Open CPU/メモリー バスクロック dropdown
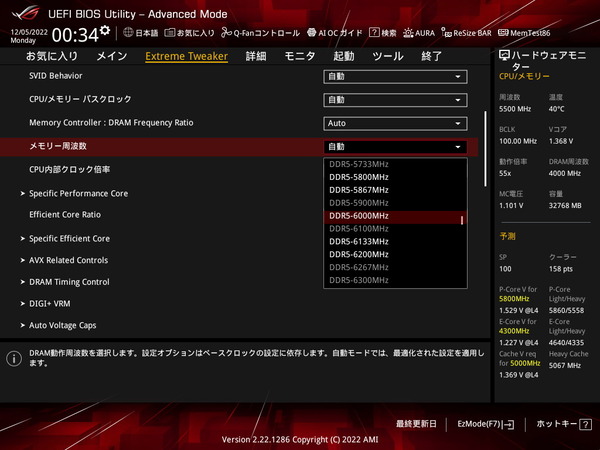The width and height of the screenshot is (600, 450). coord(395,100)
